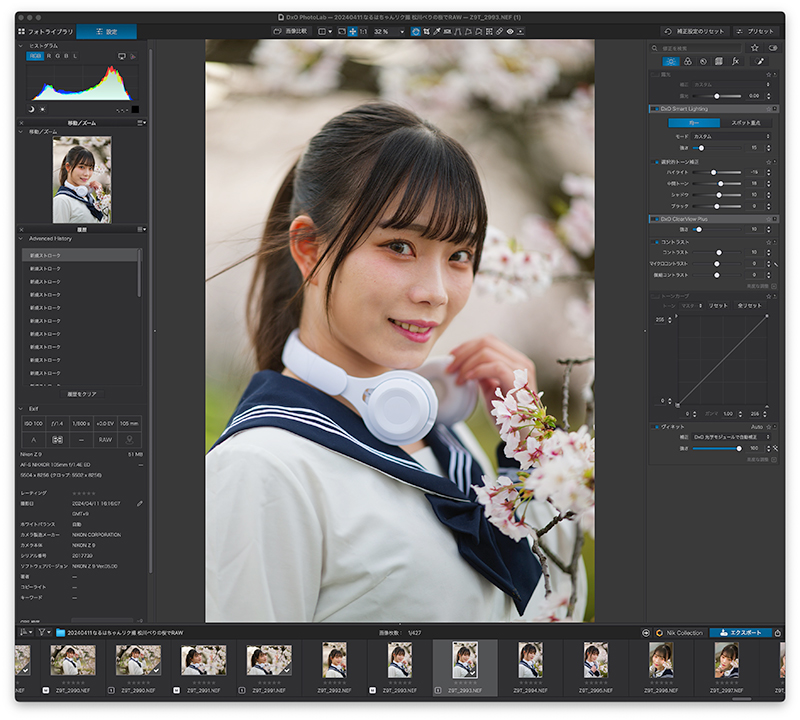This screenshot has width=800, height=720.
Task: Select the horizon leveling tool
Action: [x=447, y=31]
